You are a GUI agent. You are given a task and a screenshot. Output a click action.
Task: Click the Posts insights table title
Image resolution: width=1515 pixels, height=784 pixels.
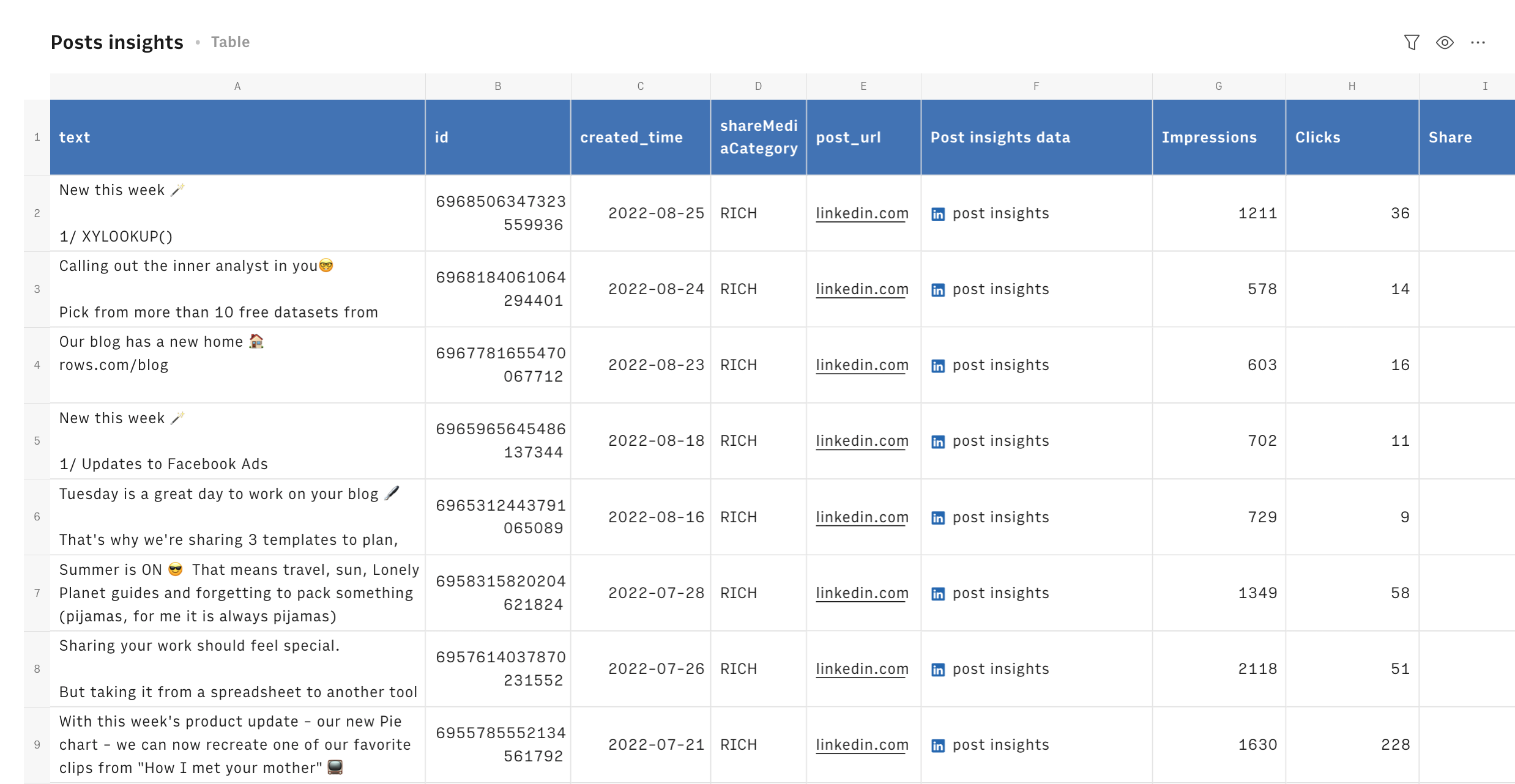tap(117, 42)
